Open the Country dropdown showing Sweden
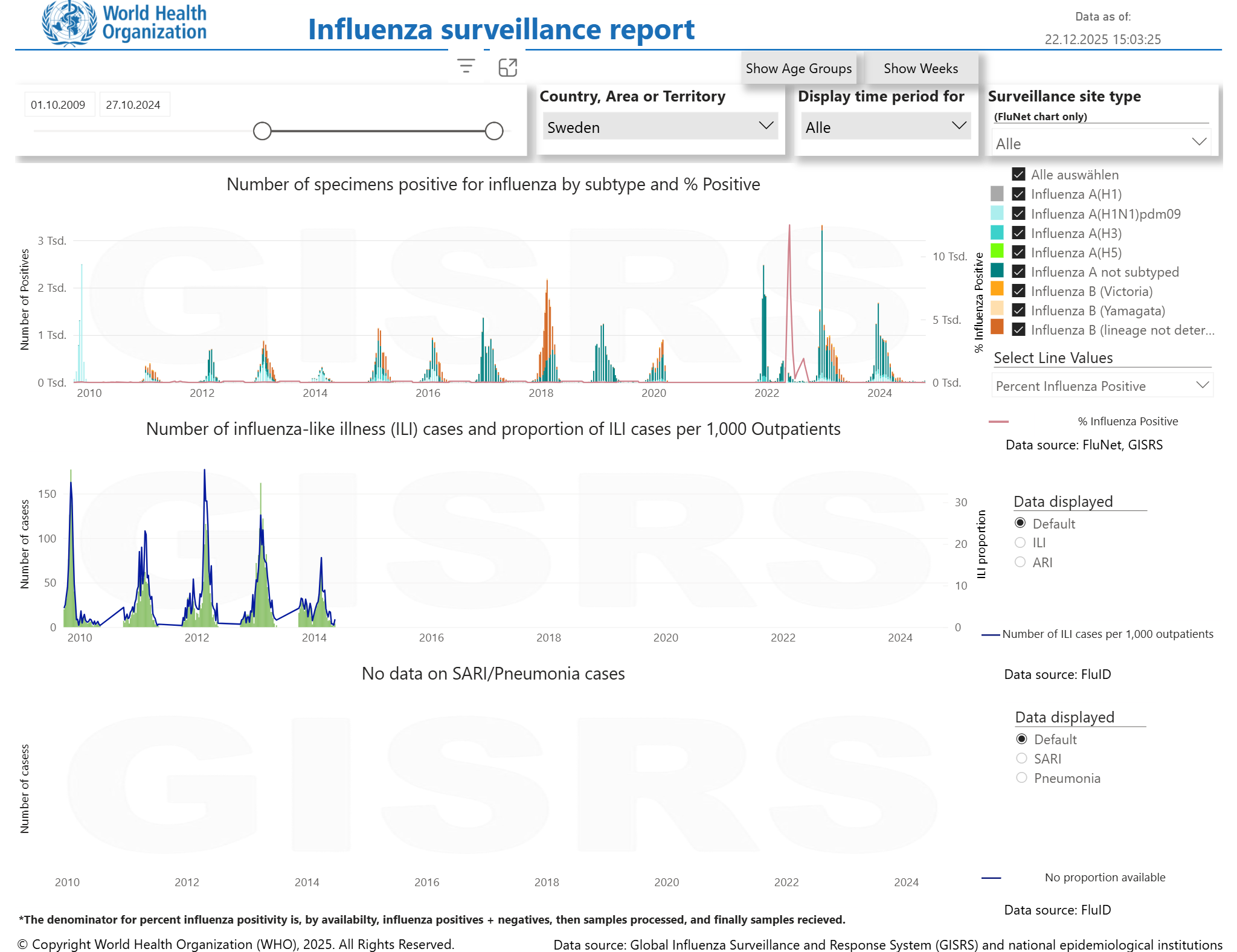Image resolution: width=1237 pixels, height=952 pixels. (660, 127)
